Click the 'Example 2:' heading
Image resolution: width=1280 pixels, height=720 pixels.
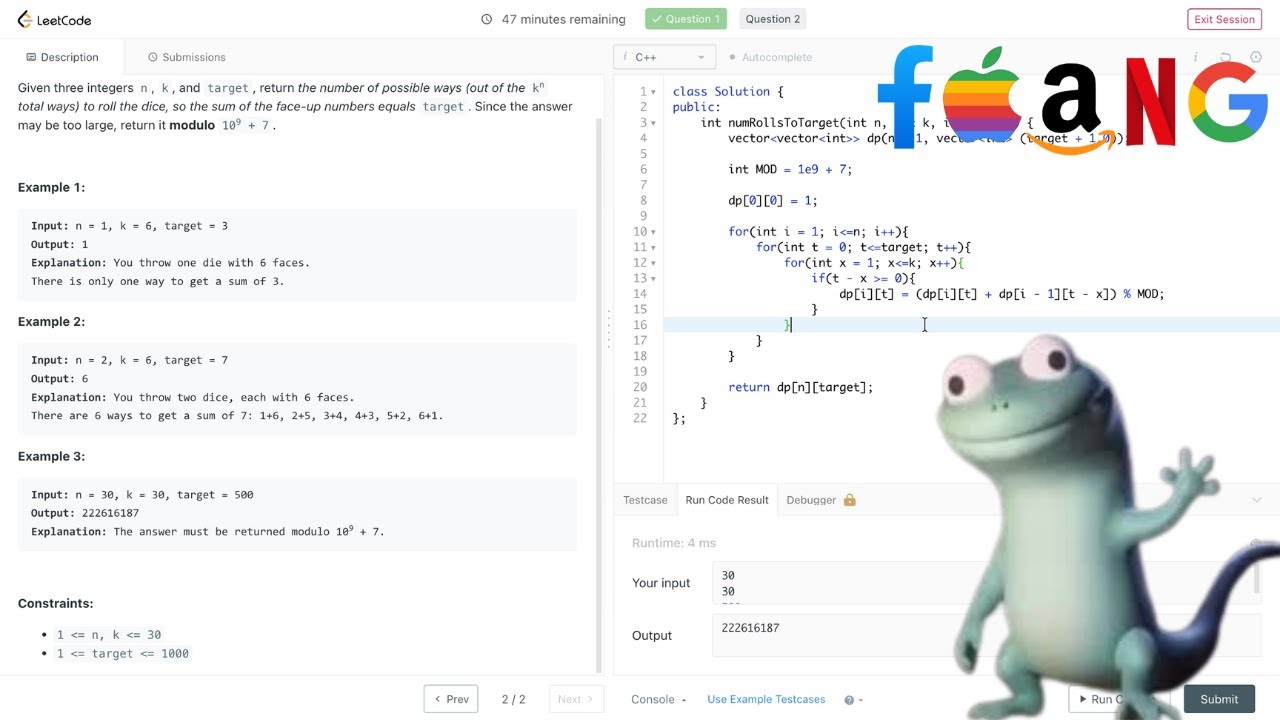(x=51, y=322)
